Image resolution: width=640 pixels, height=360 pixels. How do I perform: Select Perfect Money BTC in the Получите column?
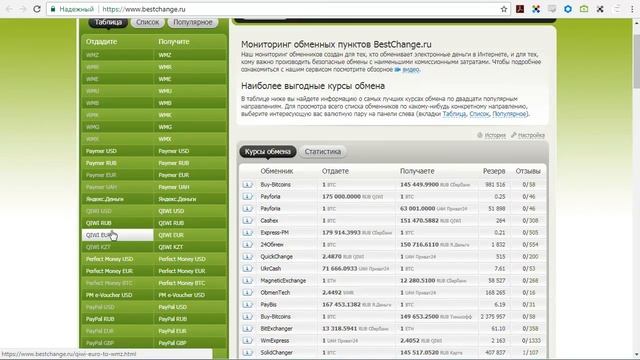click(x=190, y=283)
